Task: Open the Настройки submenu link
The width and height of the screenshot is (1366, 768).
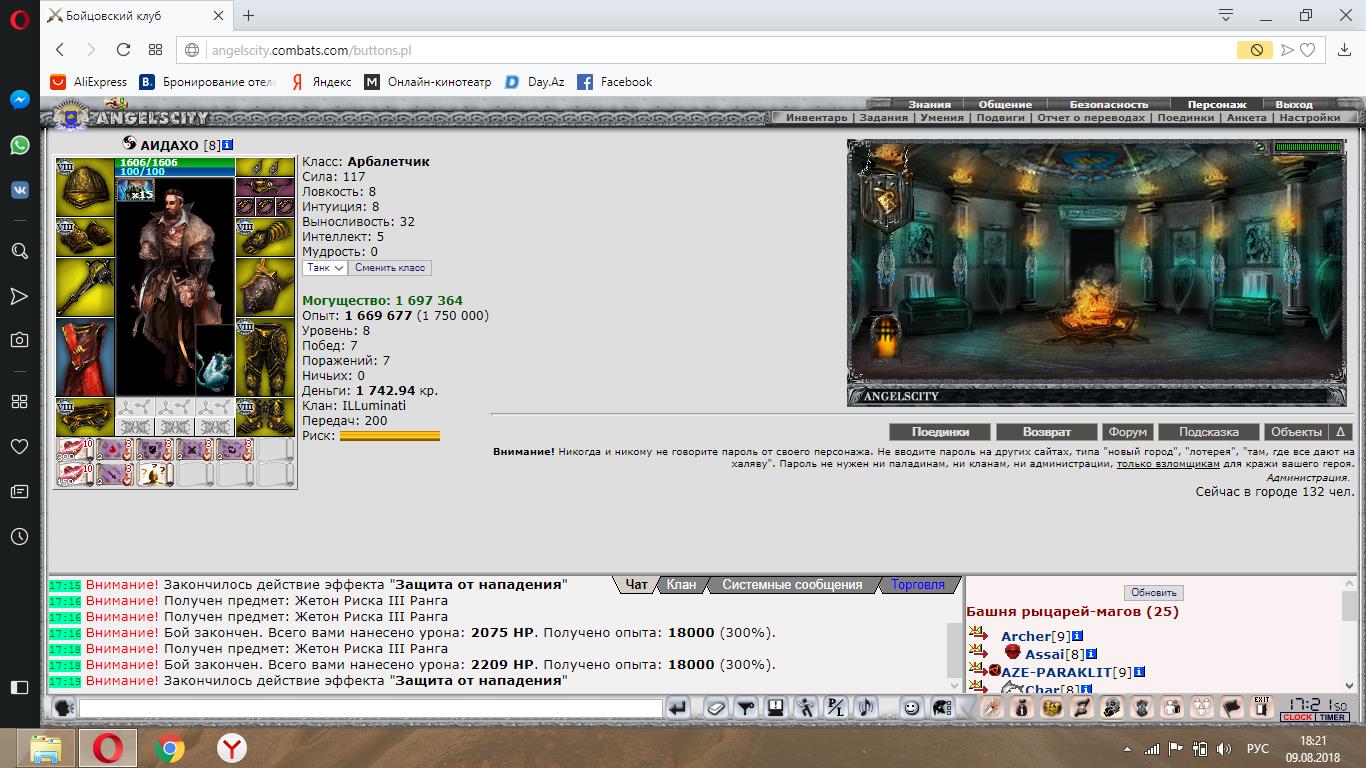Action: [1309, 117]
